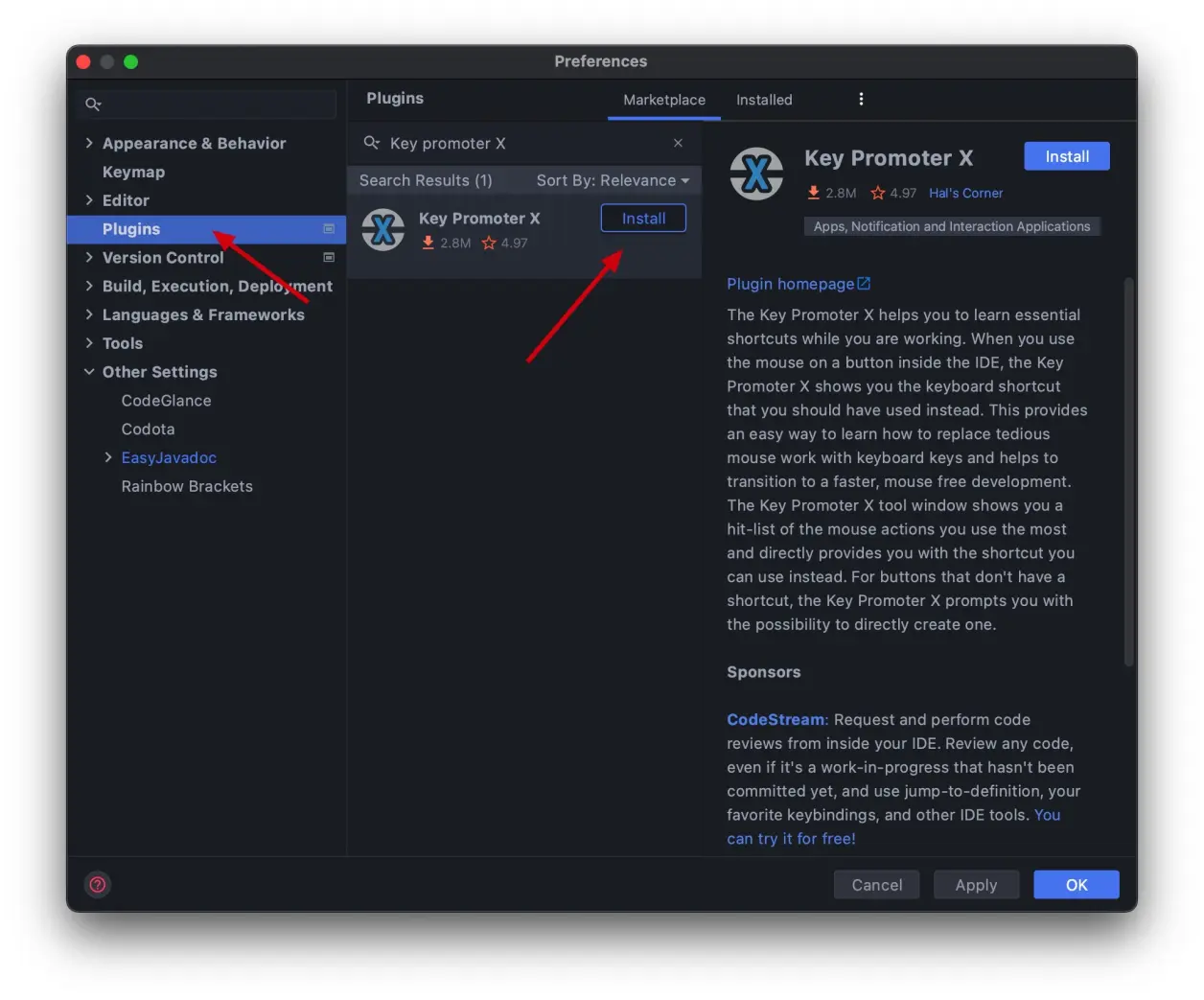Open the Sort By: Relevance dropdown
The width and height of the screenshot is (1204, 1000).
[x=613, y=180]
